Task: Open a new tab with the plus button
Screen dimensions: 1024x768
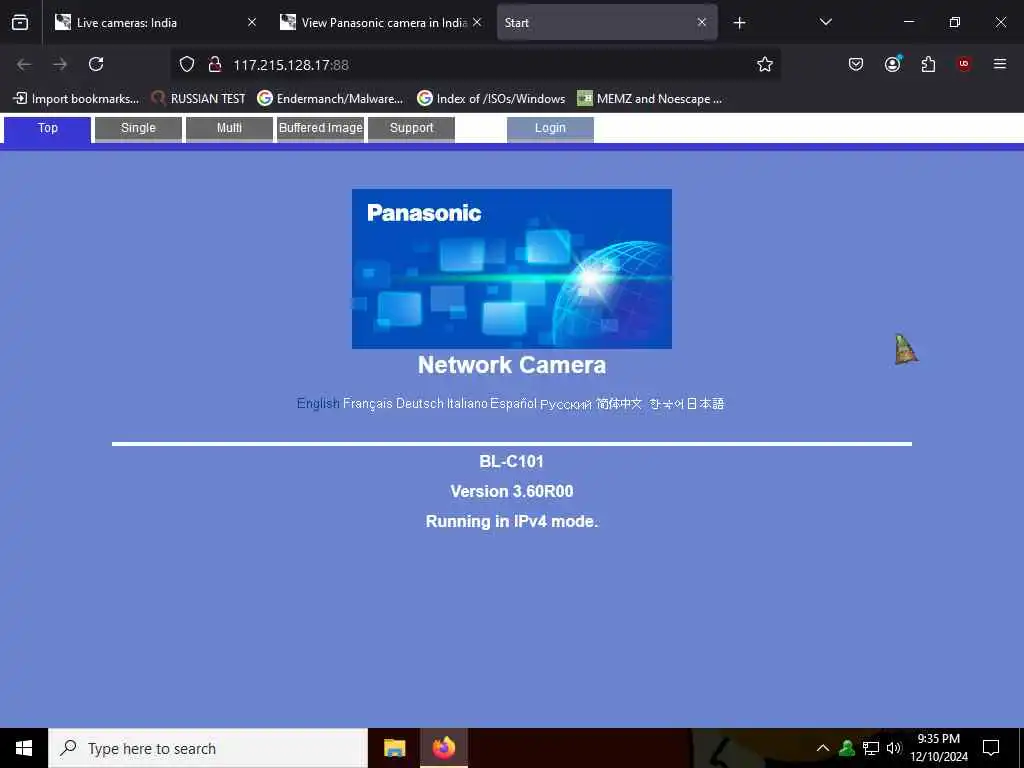Action: click(739, 23)
